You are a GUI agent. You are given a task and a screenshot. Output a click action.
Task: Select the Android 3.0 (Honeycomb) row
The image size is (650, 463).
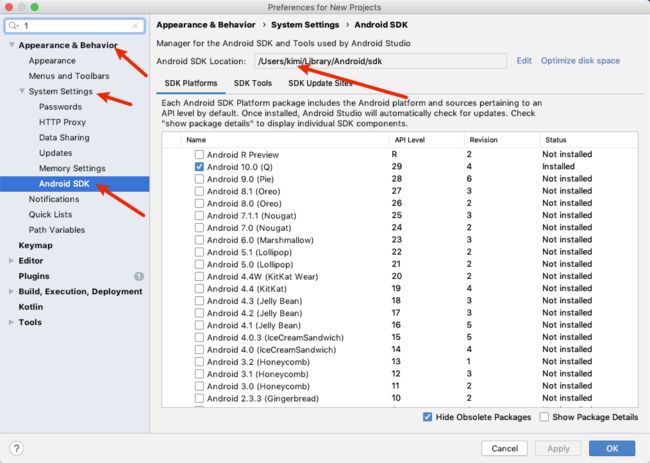400,386
